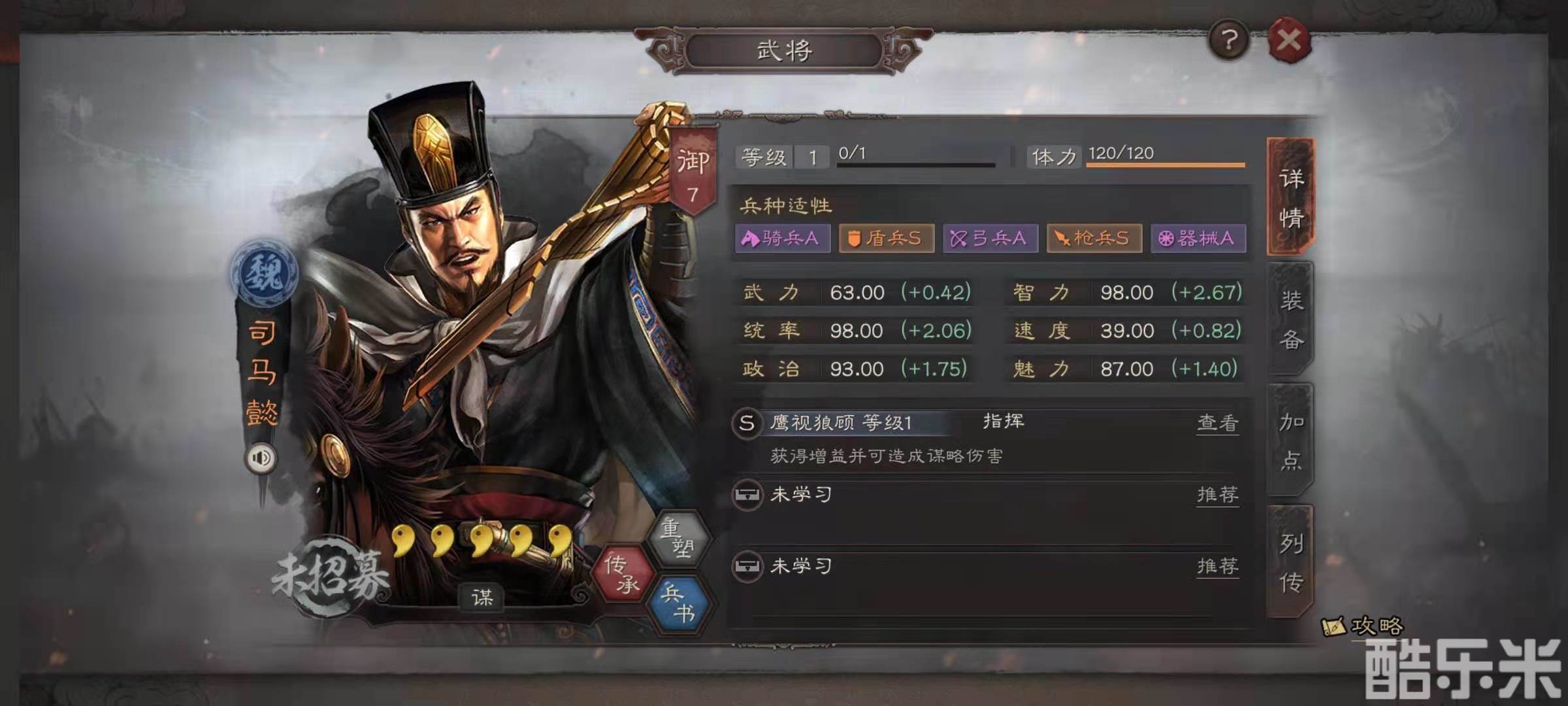Tap the red 传承 hexagon button
This screenshot has height=706, width=1568.
[x=623, y=573]
